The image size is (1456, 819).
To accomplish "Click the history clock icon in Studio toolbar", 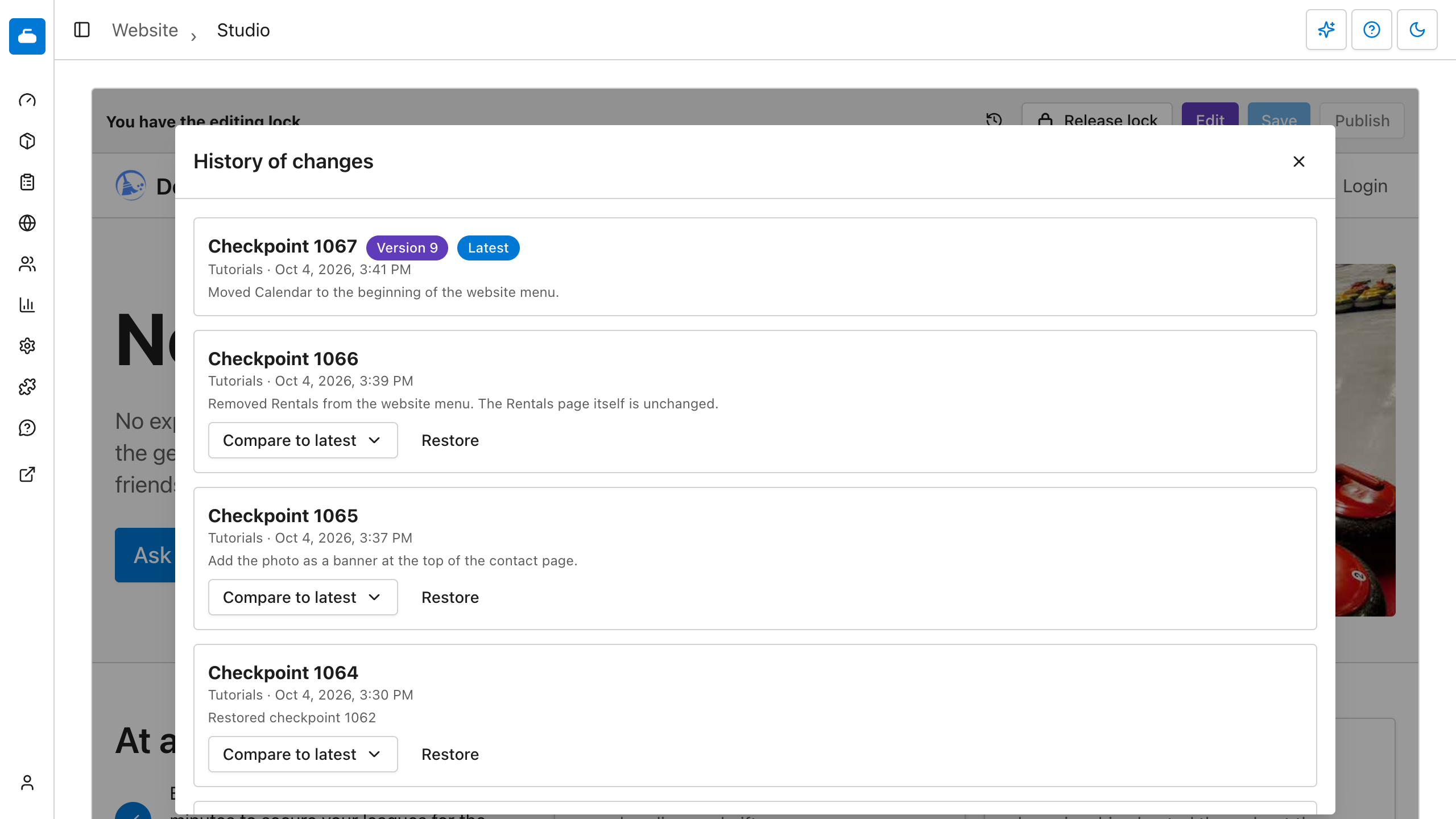I will pos(994,119).
